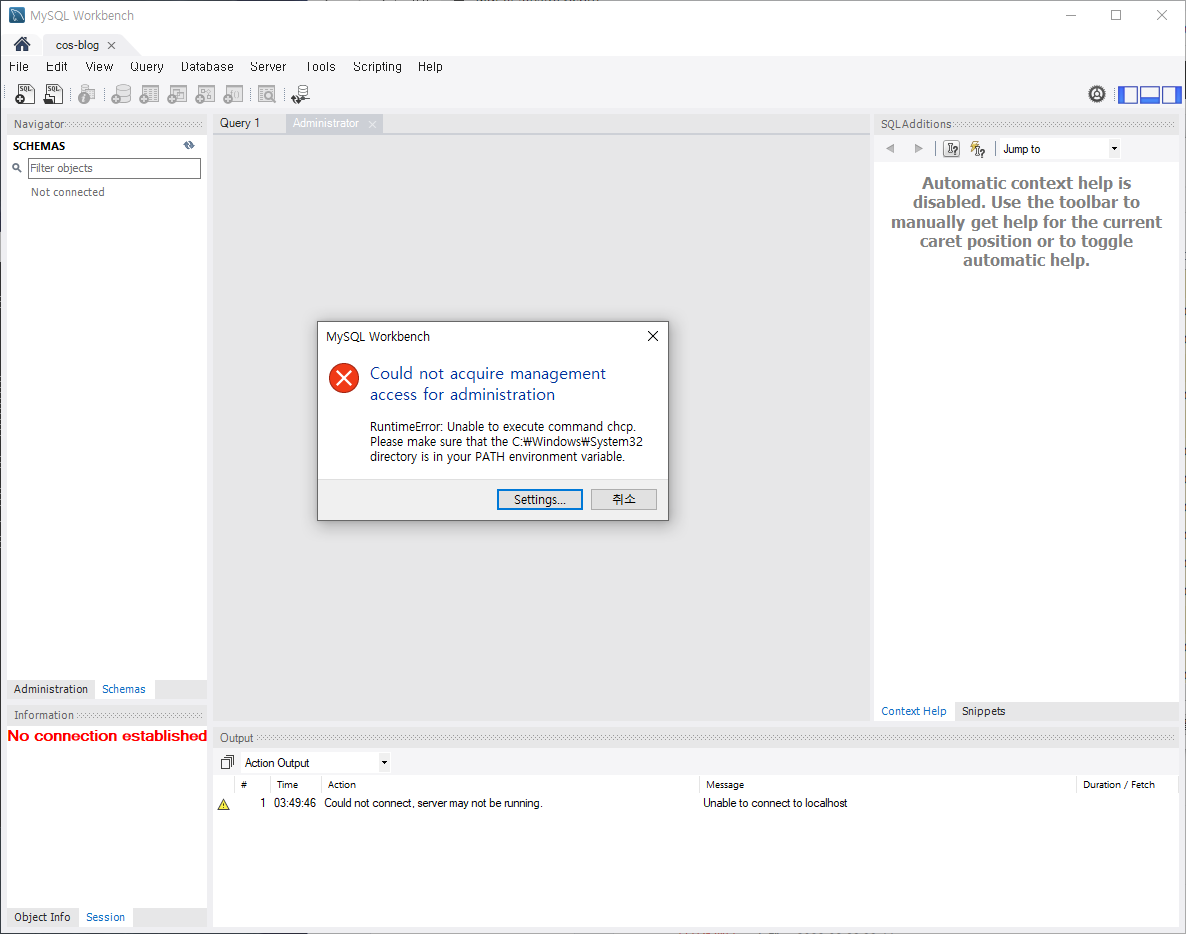This screenshot has height=934, width=1186.
Task: Switch to the Schemas navigator tab
Action: (x=124, y=689)
